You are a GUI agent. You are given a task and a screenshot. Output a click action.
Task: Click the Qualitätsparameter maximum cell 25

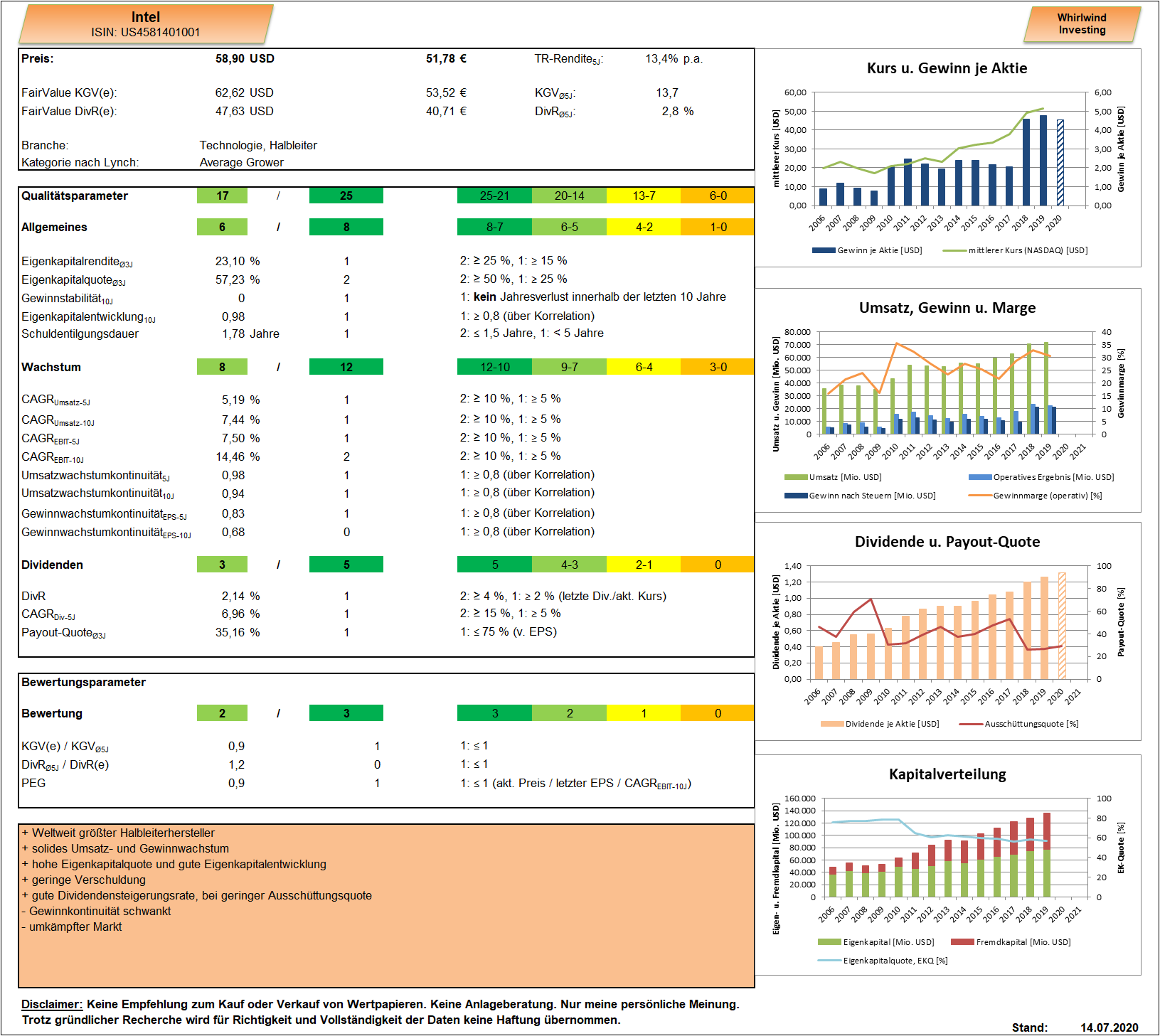click(x=346, y=196)
